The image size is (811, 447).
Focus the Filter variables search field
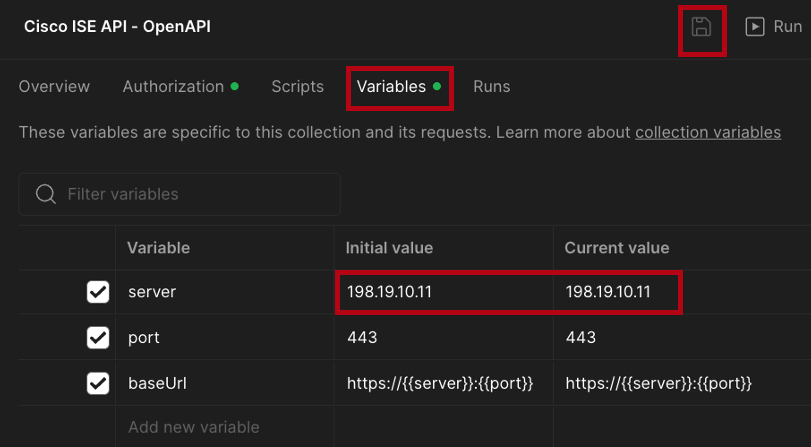click(179, 194)
